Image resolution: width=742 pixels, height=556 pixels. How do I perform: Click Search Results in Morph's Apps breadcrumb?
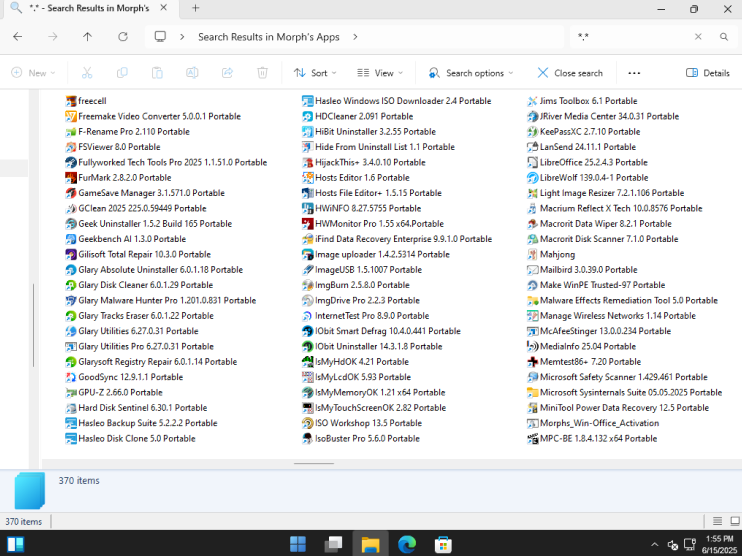pyautogui.click(x=269, y=37)
